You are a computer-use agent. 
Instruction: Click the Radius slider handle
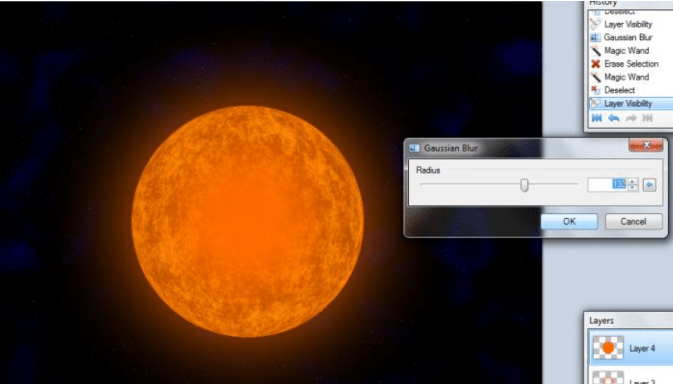pos(524,185)
